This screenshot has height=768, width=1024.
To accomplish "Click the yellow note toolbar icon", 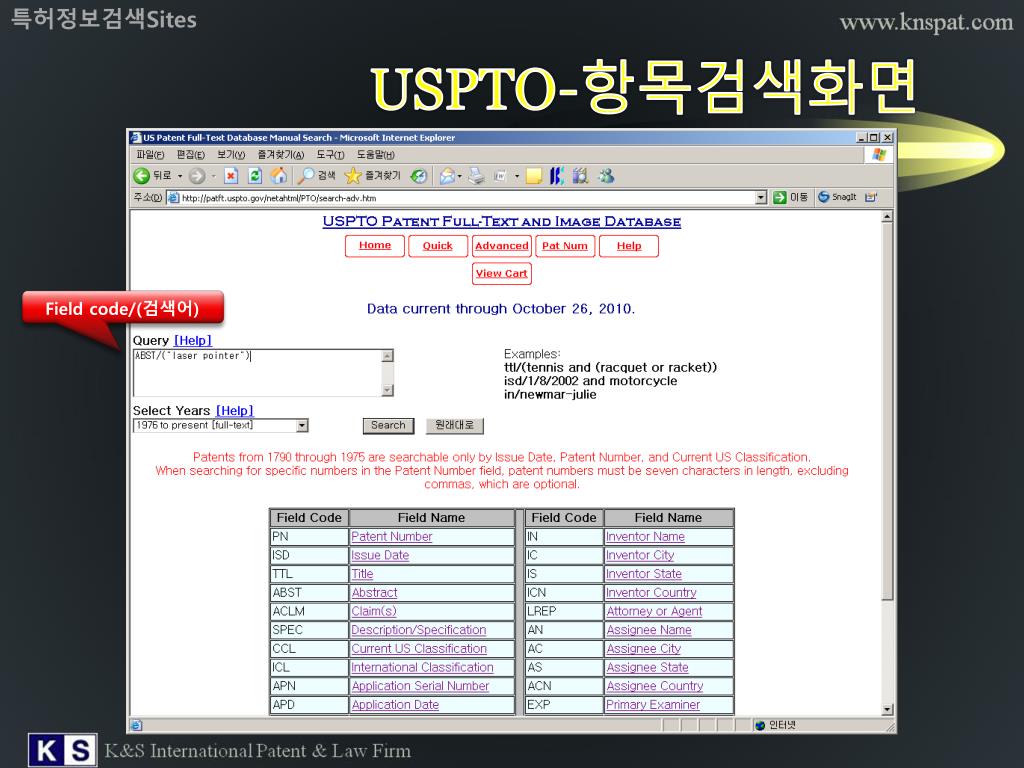I will (x=534, y=176).
